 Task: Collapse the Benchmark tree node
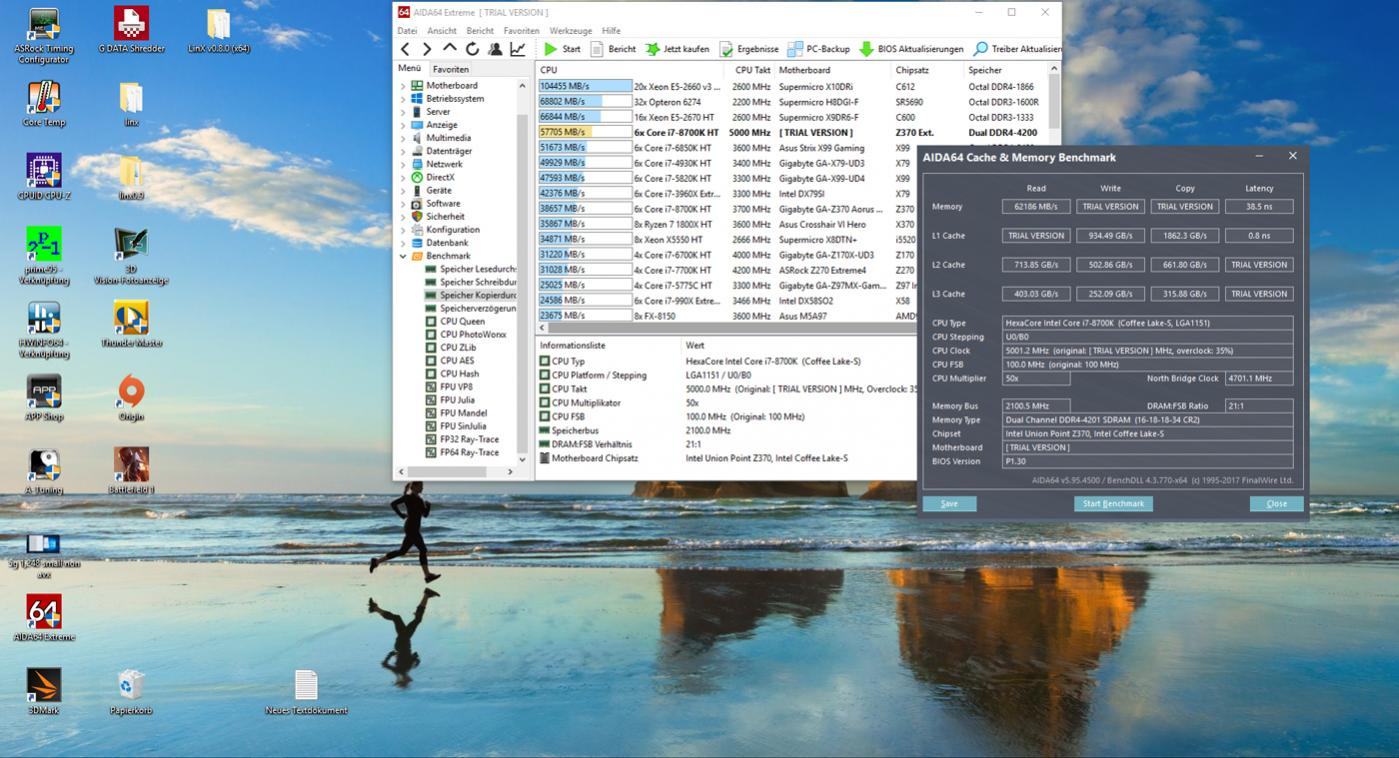[x=403, y=256]
